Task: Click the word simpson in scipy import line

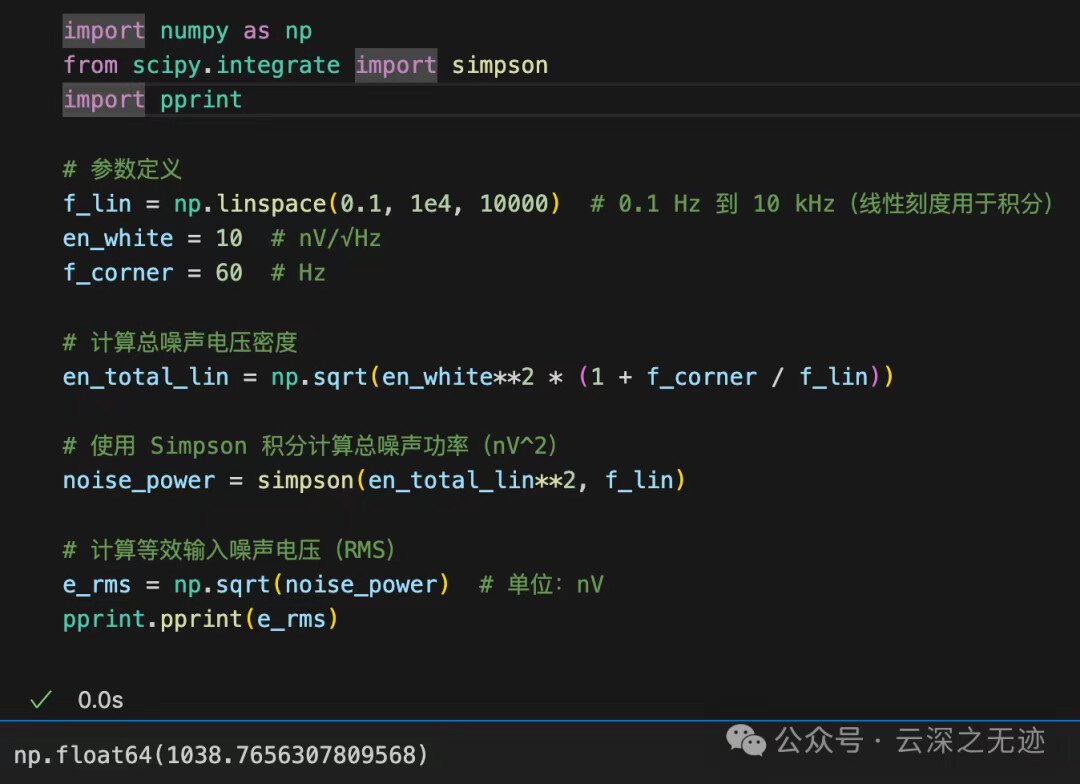Action: click(x=499, y=66)
